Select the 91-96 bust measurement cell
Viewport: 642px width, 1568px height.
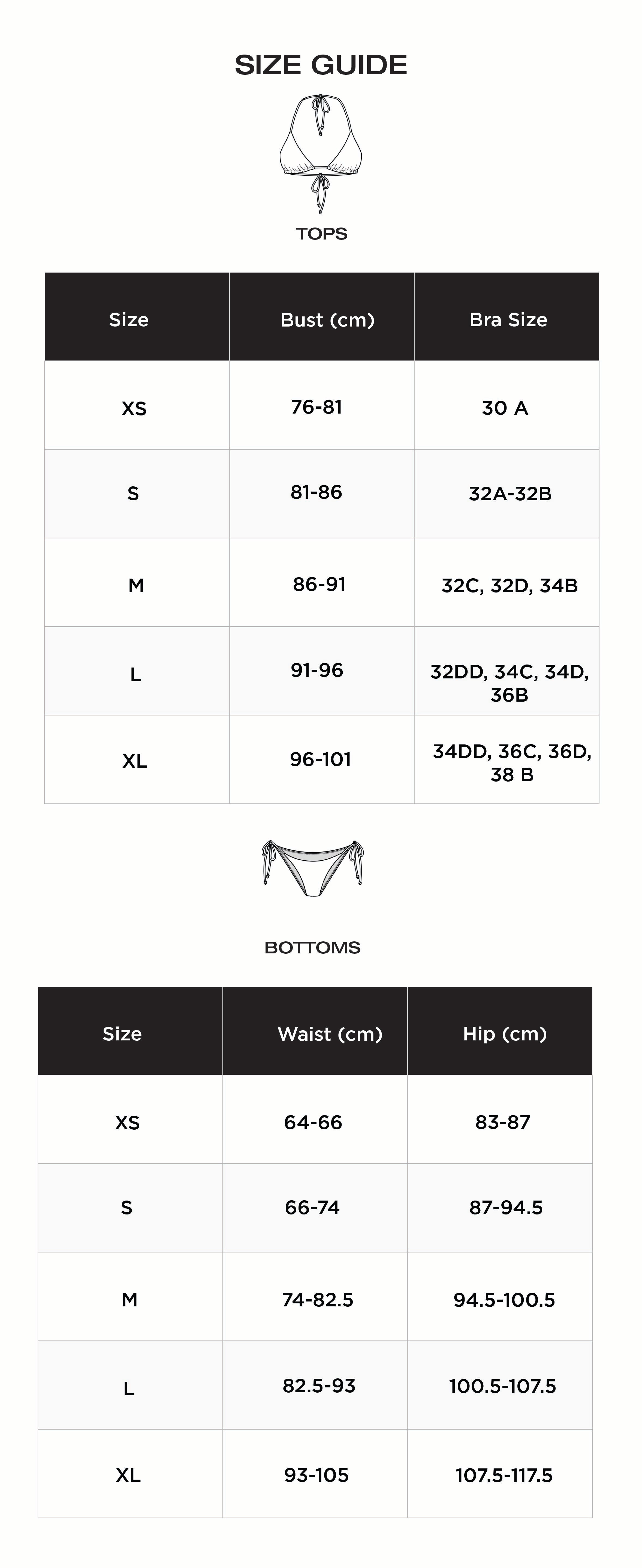tap(317, 670)
